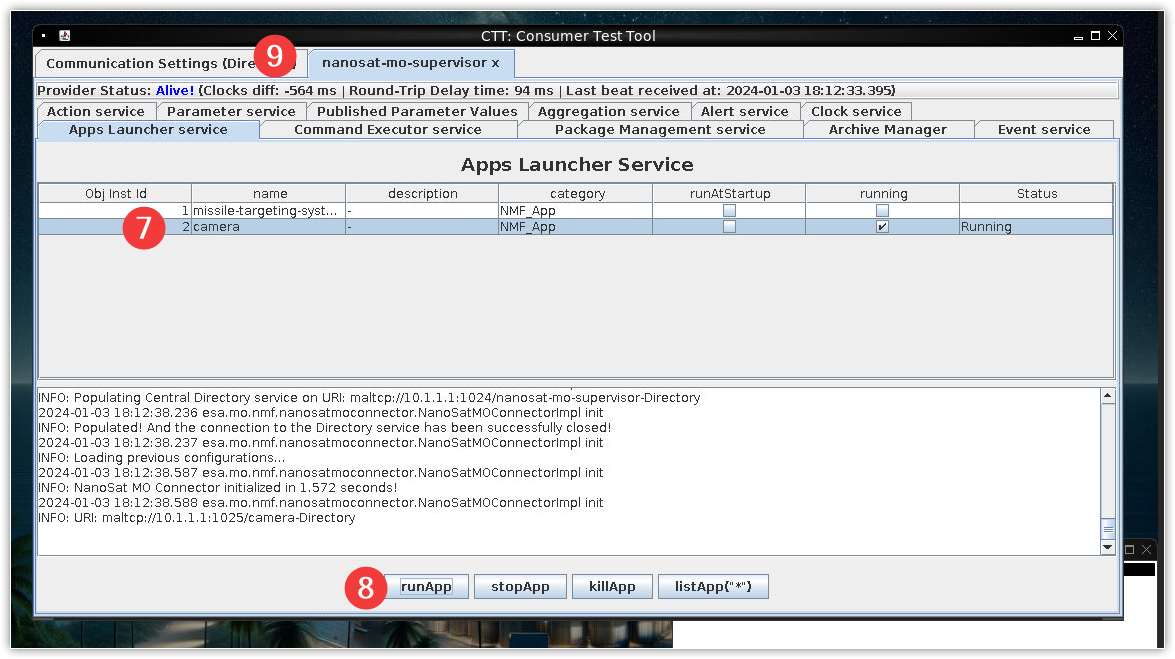The image size is (1175, 659).
Task: Click the log panel scrollbar thumb
Action: coord(1107,529)
